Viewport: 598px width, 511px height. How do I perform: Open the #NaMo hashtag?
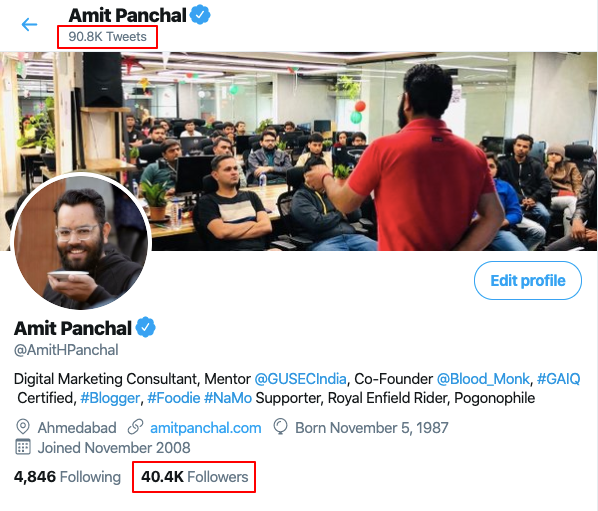click(x=228, y=398)
